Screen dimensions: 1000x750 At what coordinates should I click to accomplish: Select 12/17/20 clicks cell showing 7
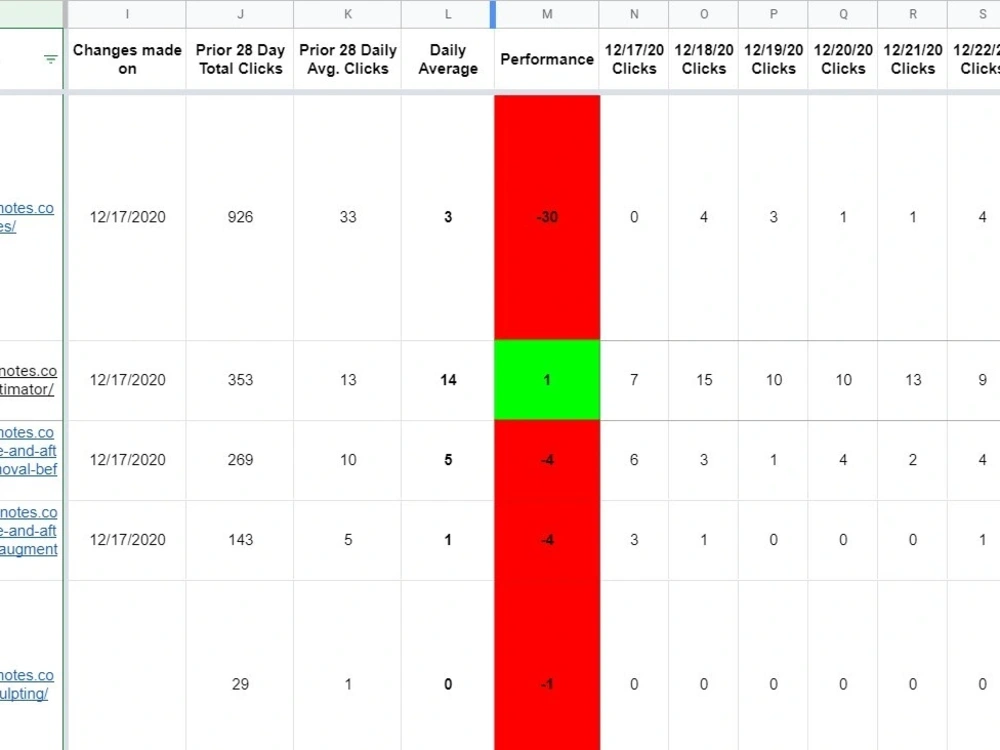[634, 380]
